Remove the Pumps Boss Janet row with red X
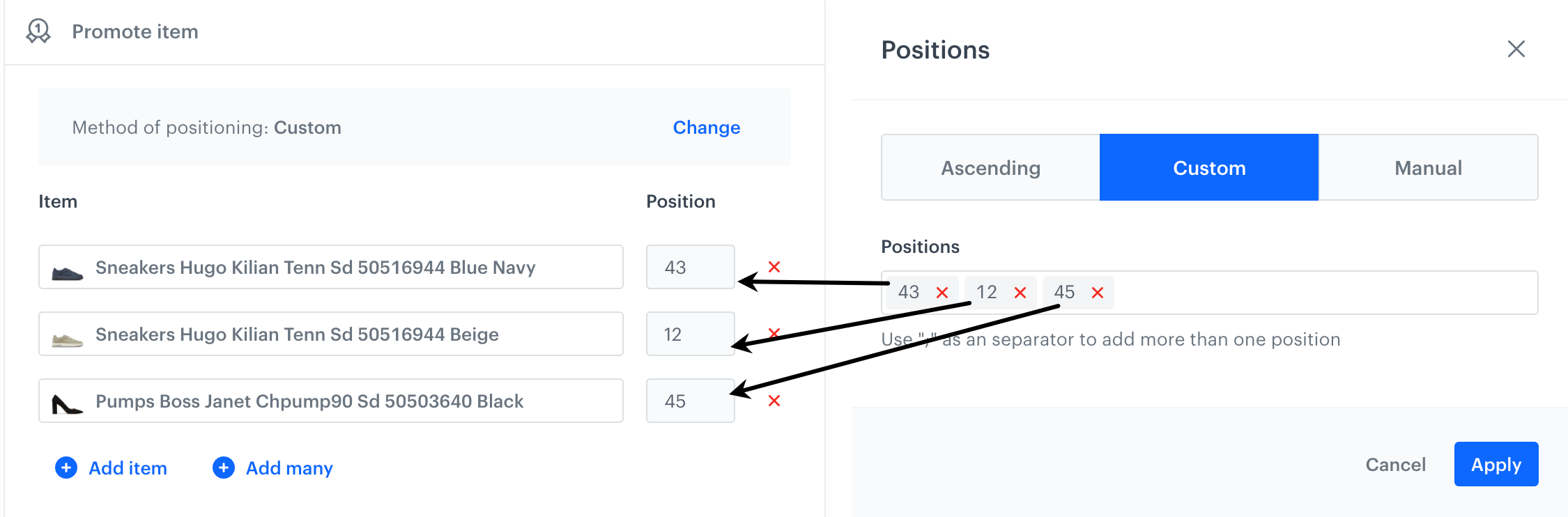This screenshot has height=517, width=1568. [774, 401]
